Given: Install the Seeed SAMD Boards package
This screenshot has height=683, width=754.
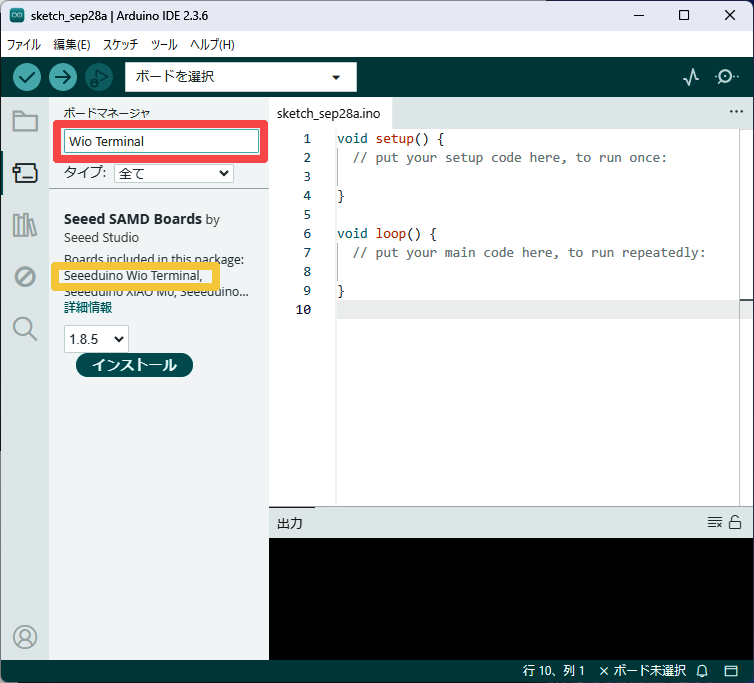Looking at the screenshot, I should coord(134,365).
